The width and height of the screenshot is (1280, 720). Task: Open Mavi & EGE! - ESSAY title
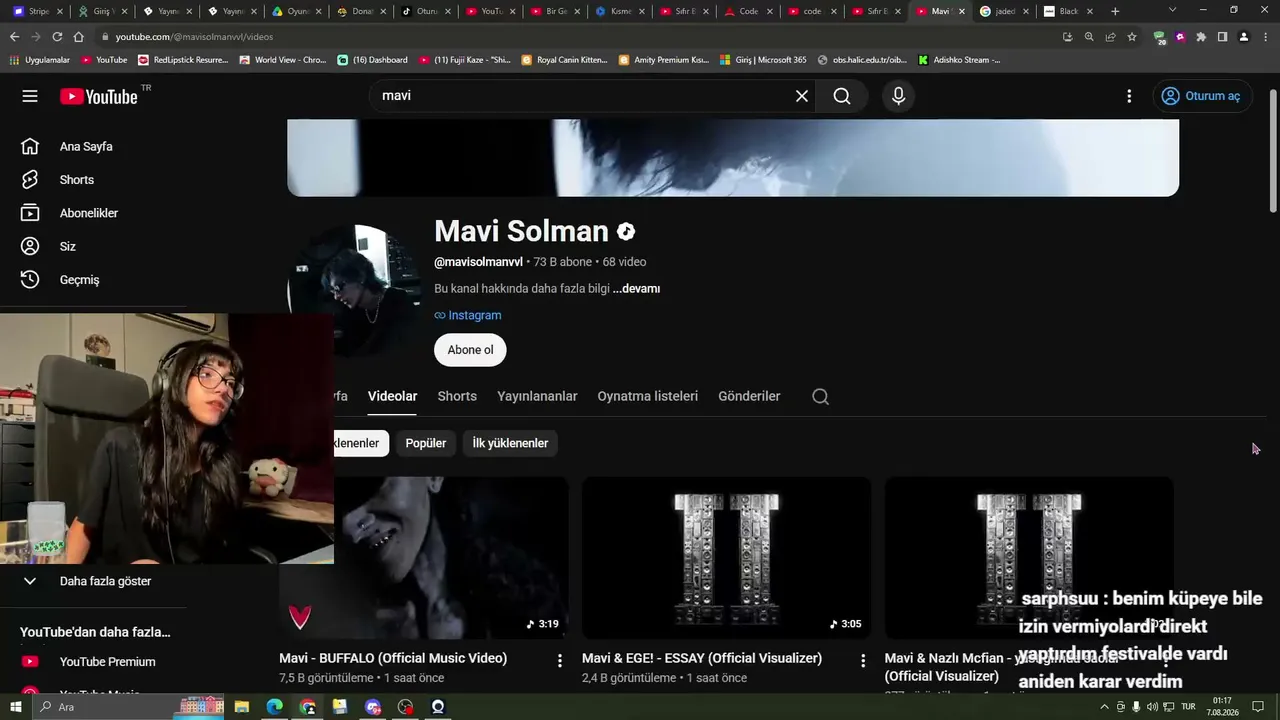click(x=702, y=658)
